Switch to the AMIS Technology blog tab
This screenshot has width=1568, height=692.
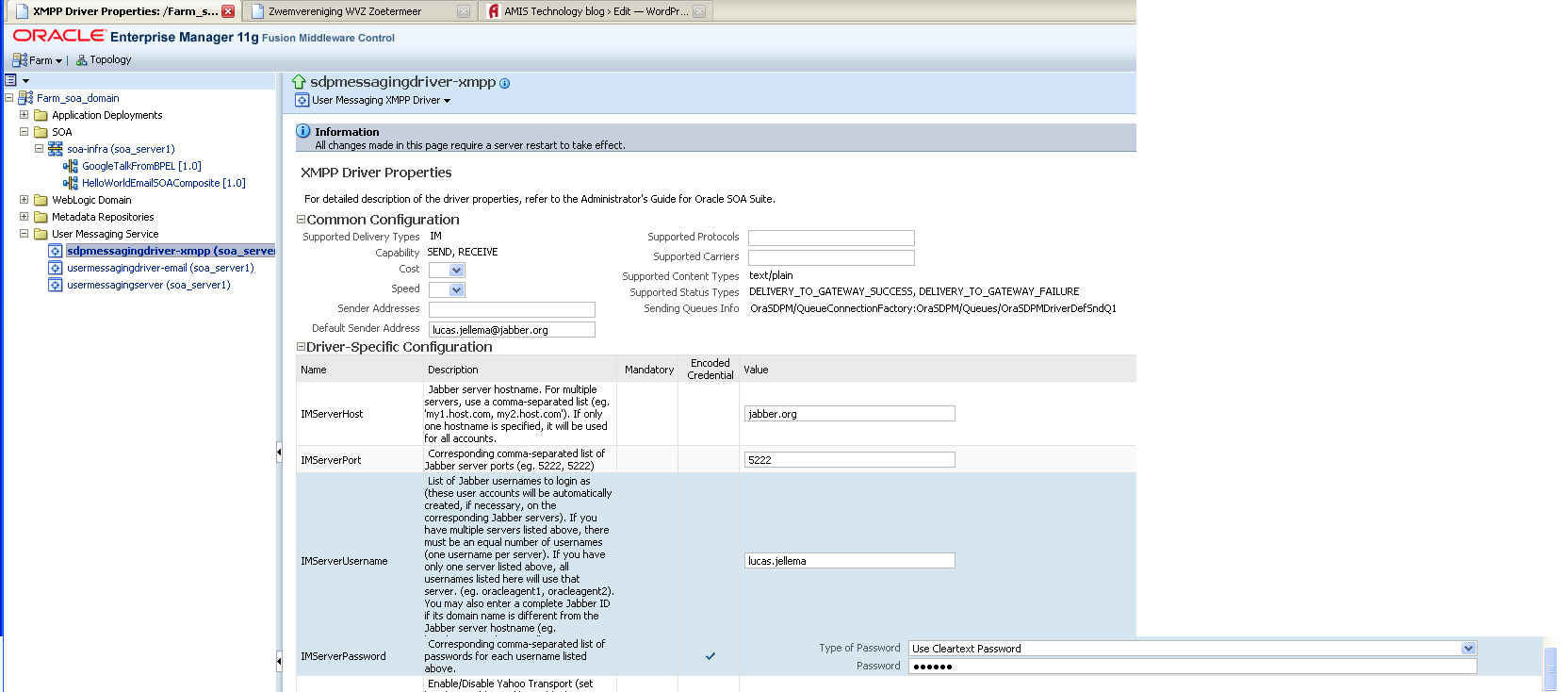[x=595, y=11]
